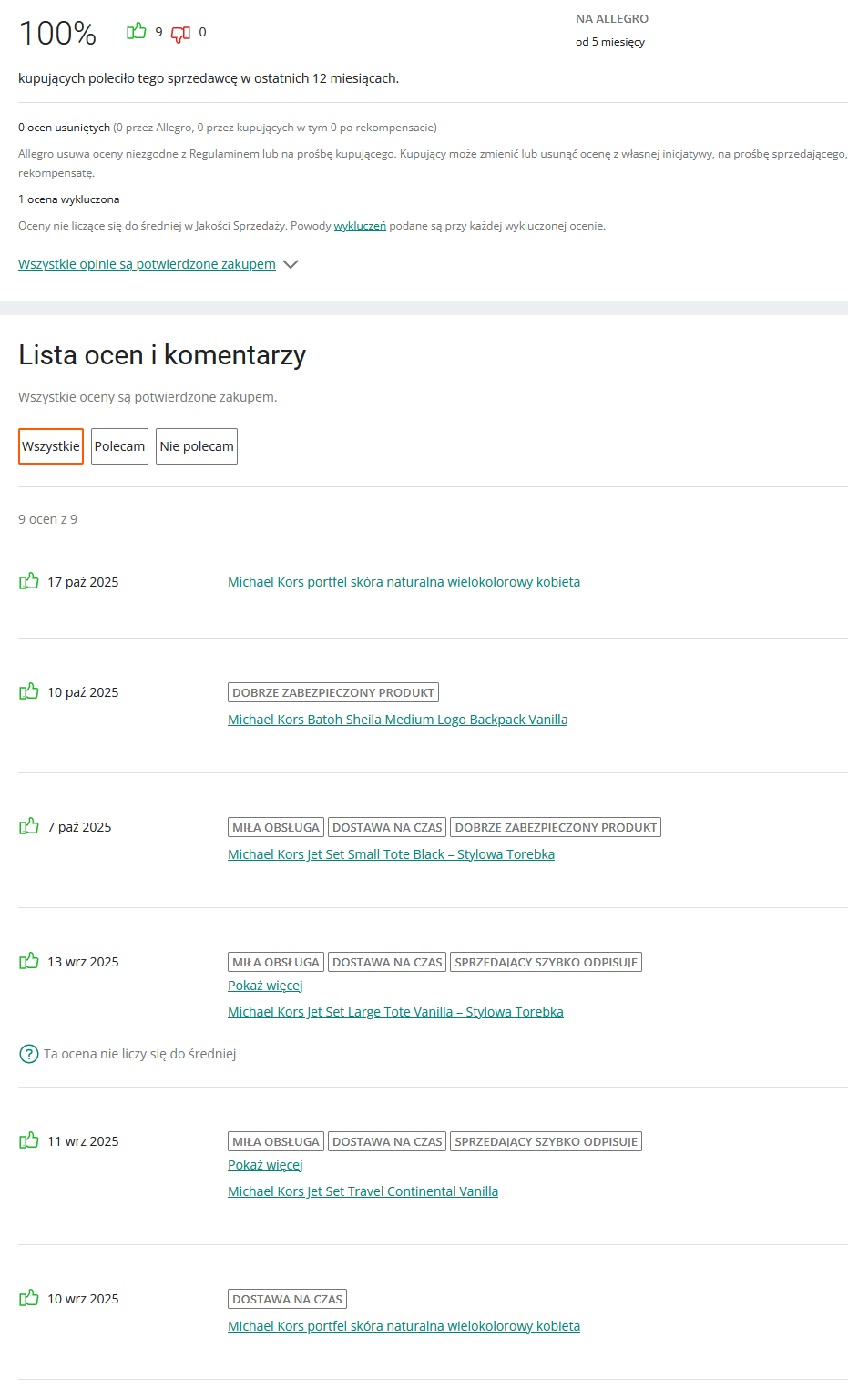
Task: Click the red thumbs-down icon in rating summary
Action: coord(180,34)
